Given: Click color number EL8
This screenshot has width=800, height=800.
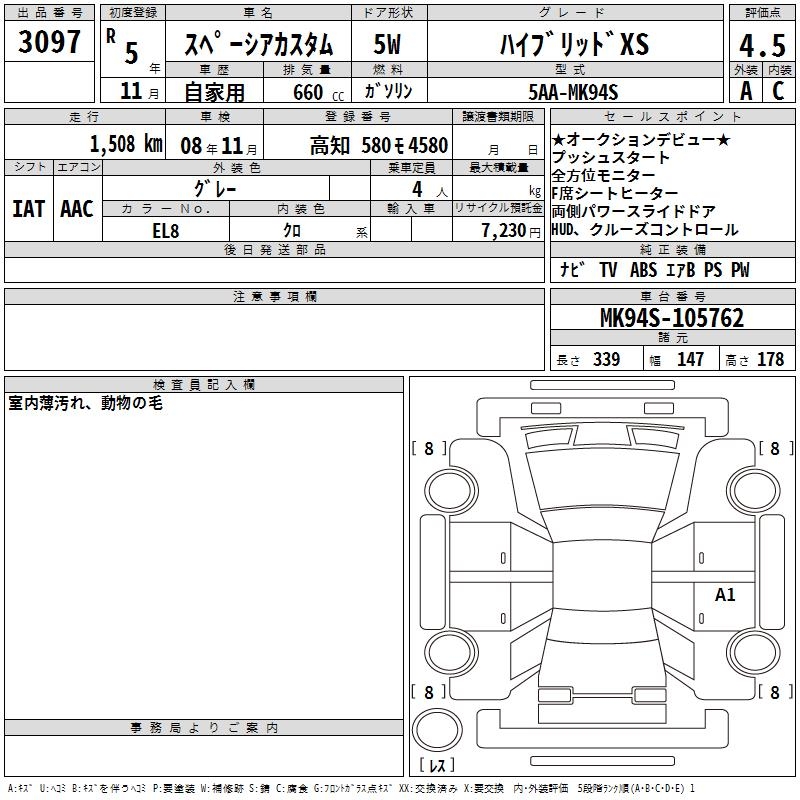Looking at the screenshot, I should point(165,231).
